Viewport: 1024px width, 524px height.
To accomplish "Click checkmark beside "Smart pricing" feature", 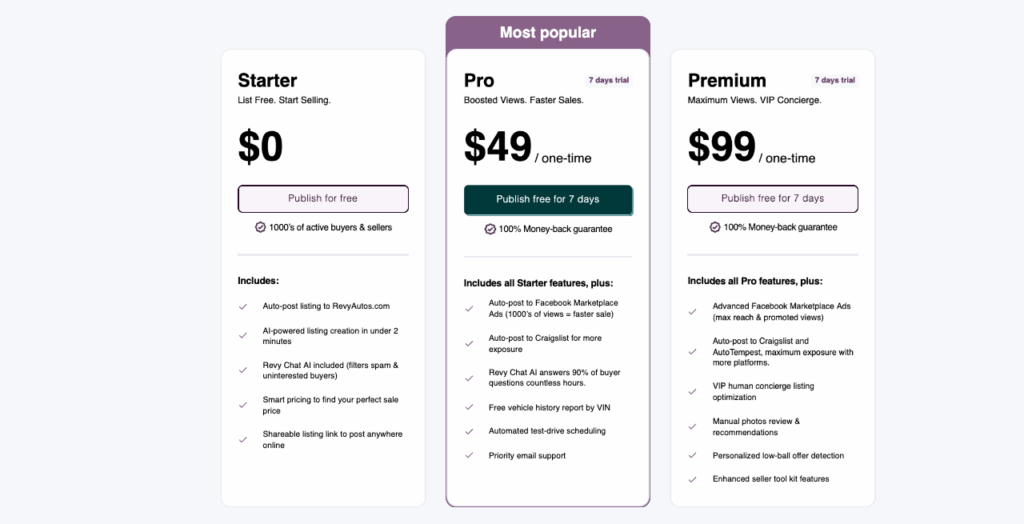I will click(243, 404).
